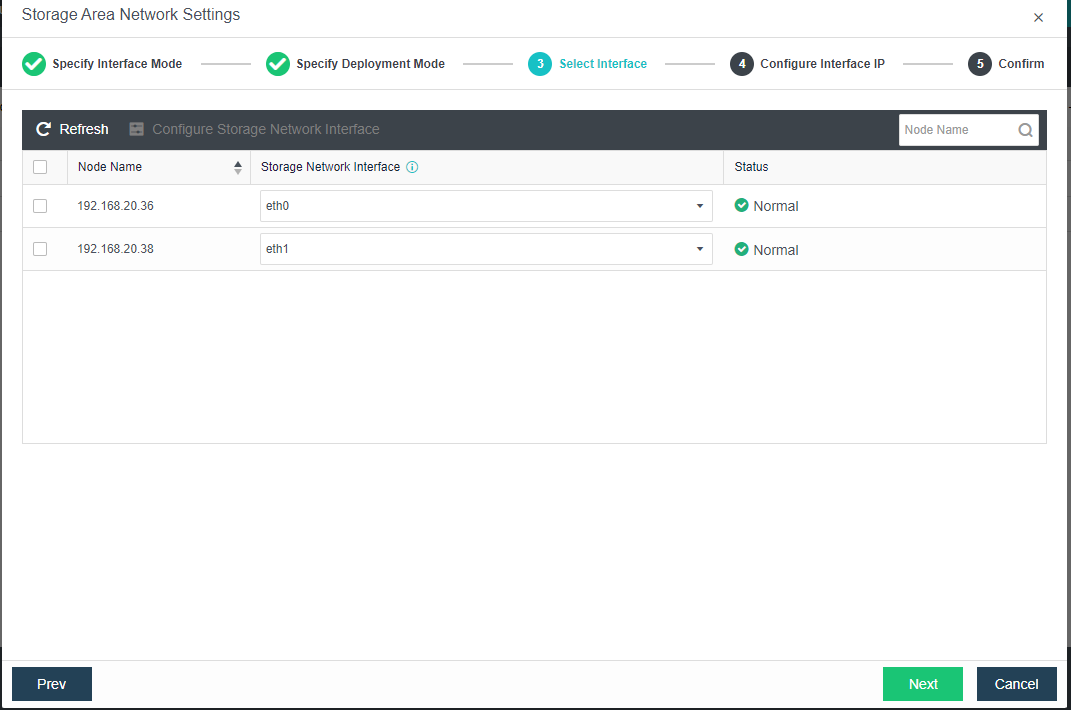Click the green status icon for 192.168.20.36
1071x710 pixels.
pos(741,205)
